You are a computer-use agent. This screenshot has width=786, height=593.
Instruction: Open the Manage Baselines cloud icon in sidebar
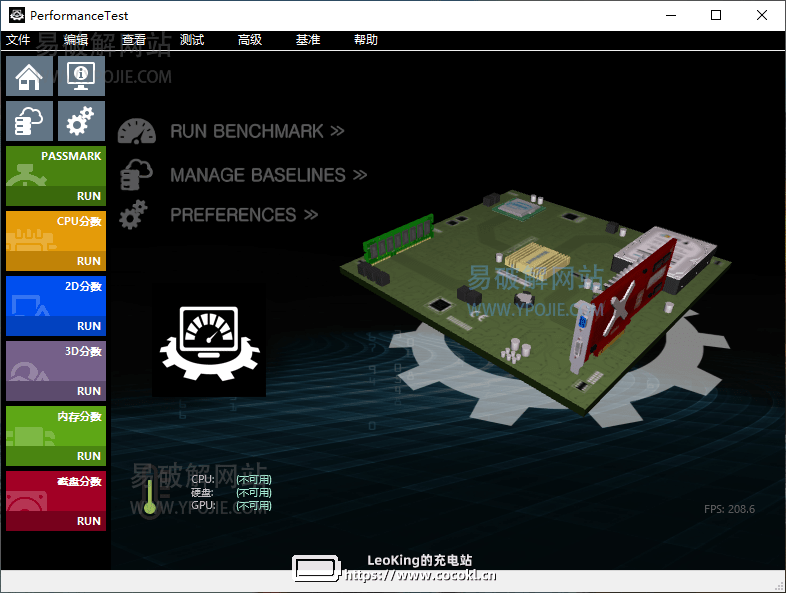(29, 121)
